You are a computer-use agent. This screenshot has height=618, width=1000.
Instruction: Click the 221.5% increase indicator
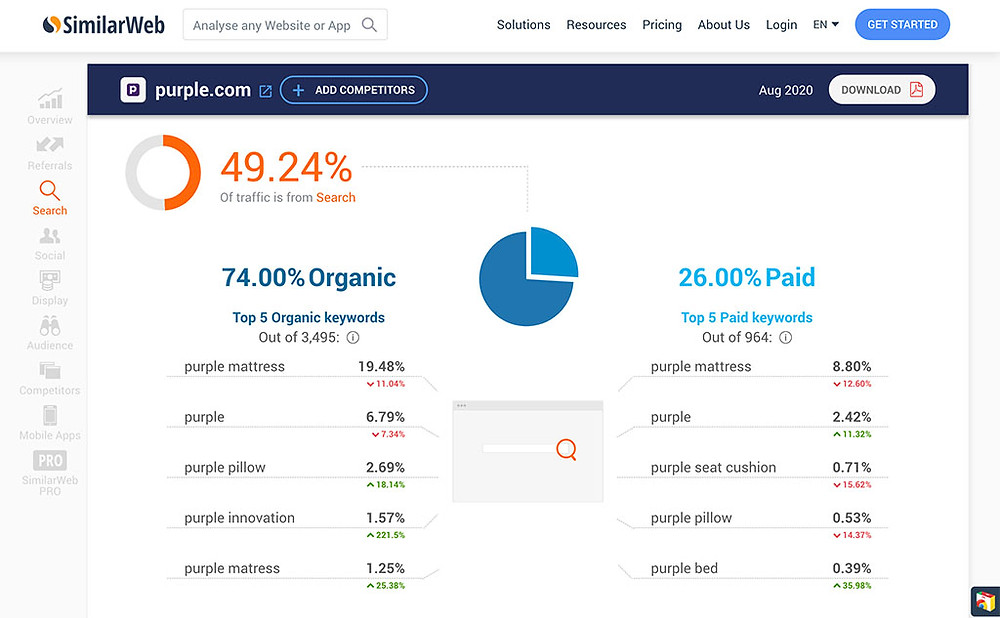[386, 535]
